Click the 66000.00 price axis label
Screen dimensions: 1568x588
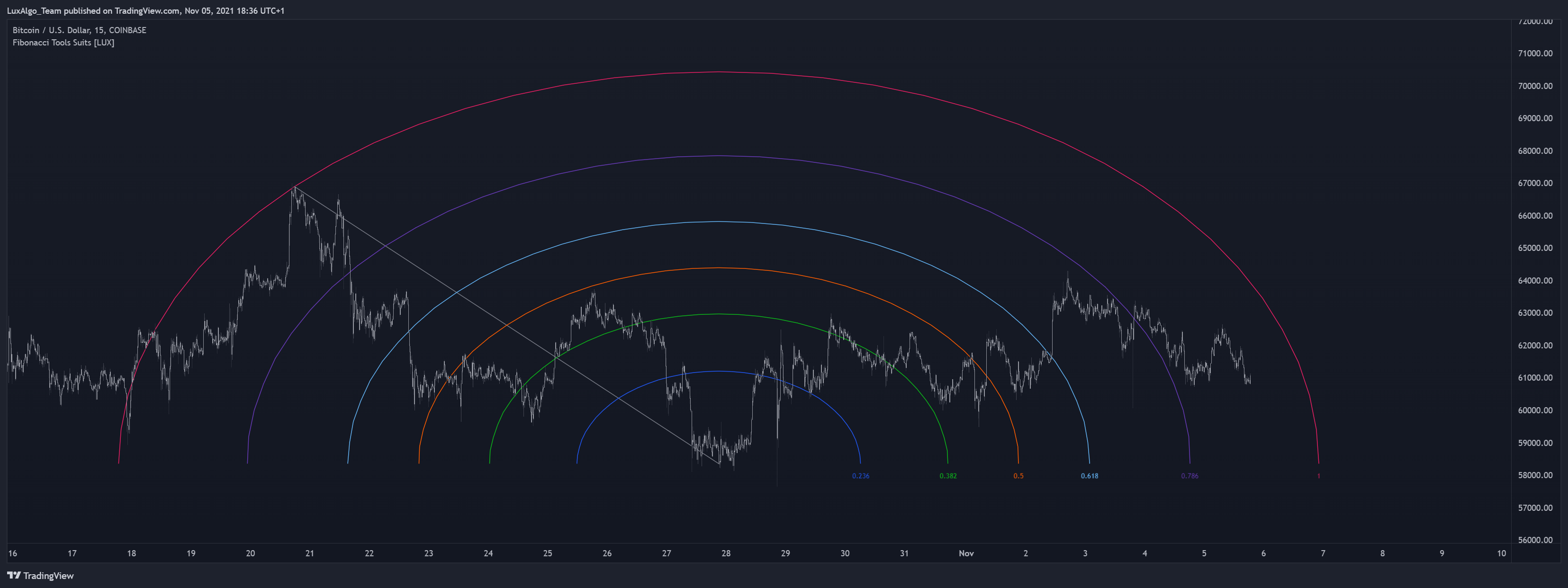point(1535,216)
